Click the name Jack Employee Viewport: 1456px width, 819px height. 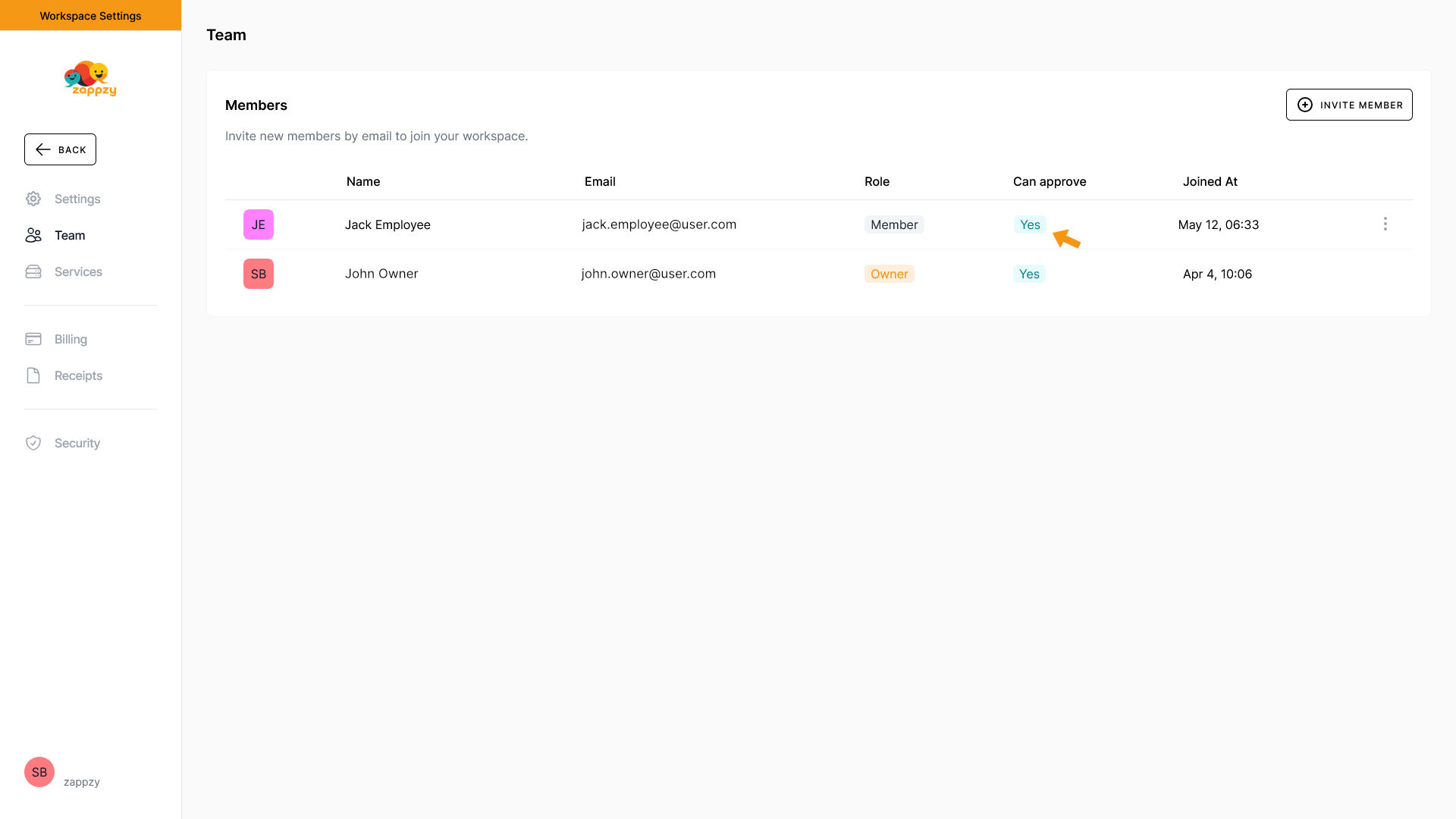[x=388, y=224]
